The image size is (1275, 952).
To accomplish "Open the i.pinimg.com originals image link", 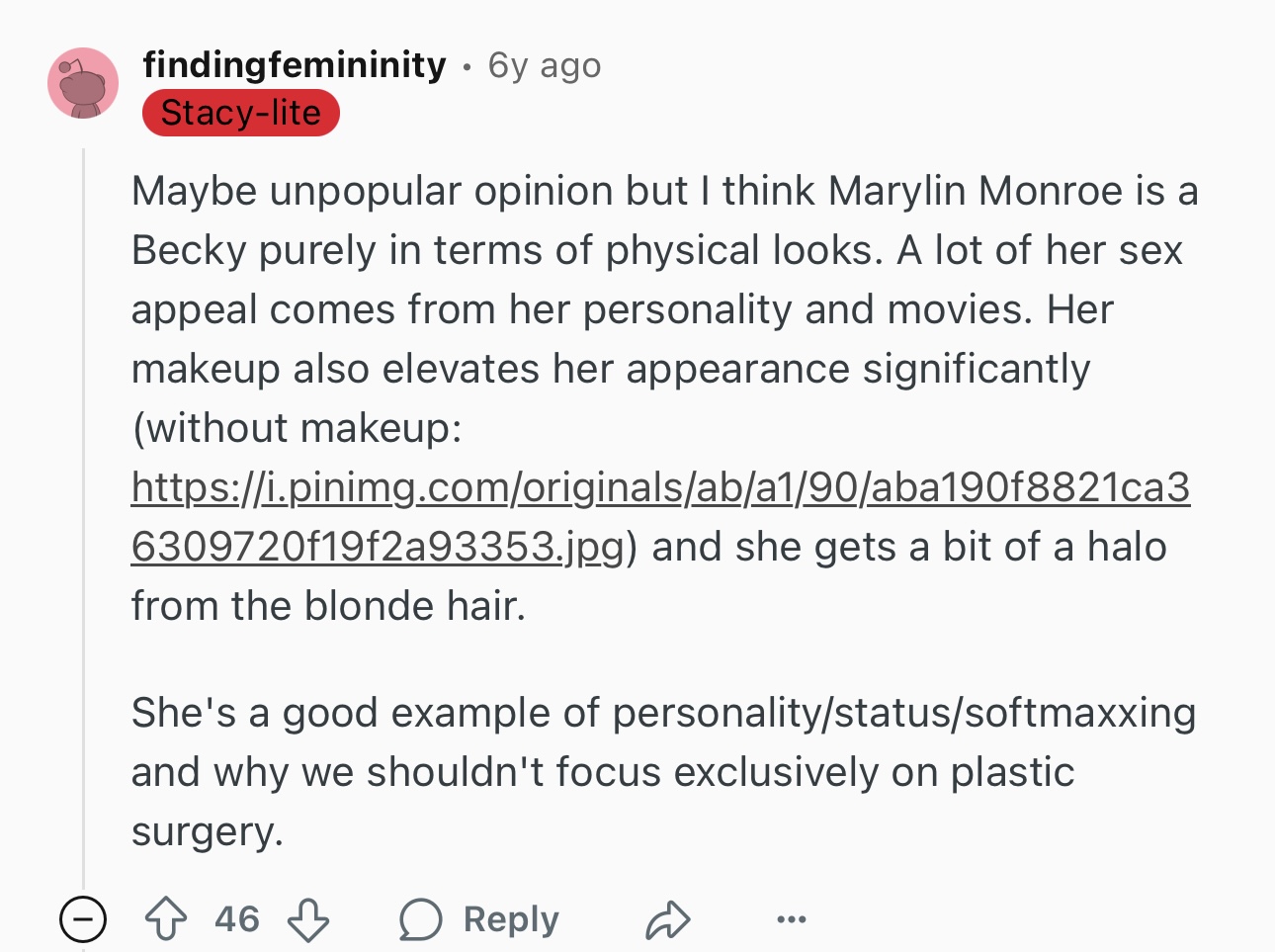I will click(x=660, y=487).
